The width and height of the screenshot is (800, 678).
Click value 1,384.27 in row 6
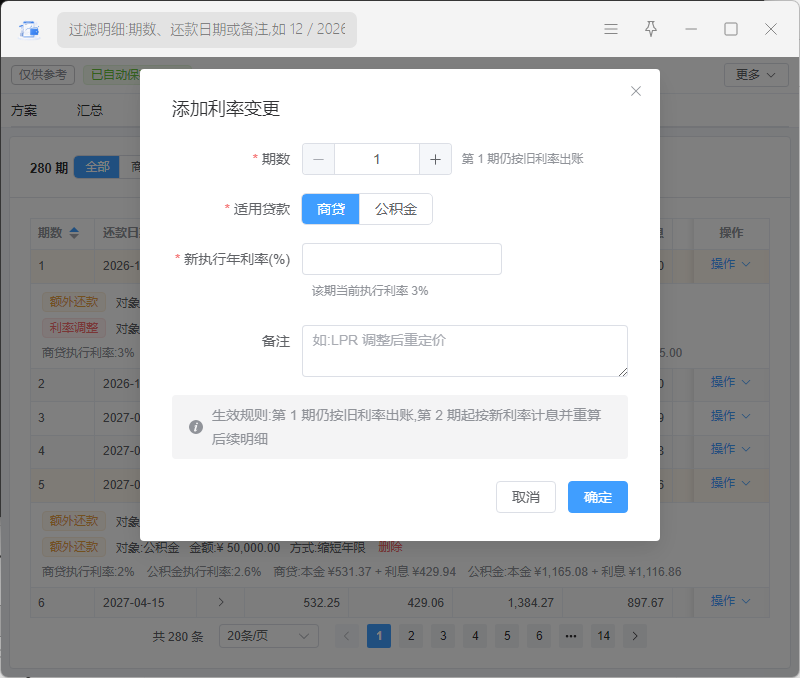click(x=531, y=603)
